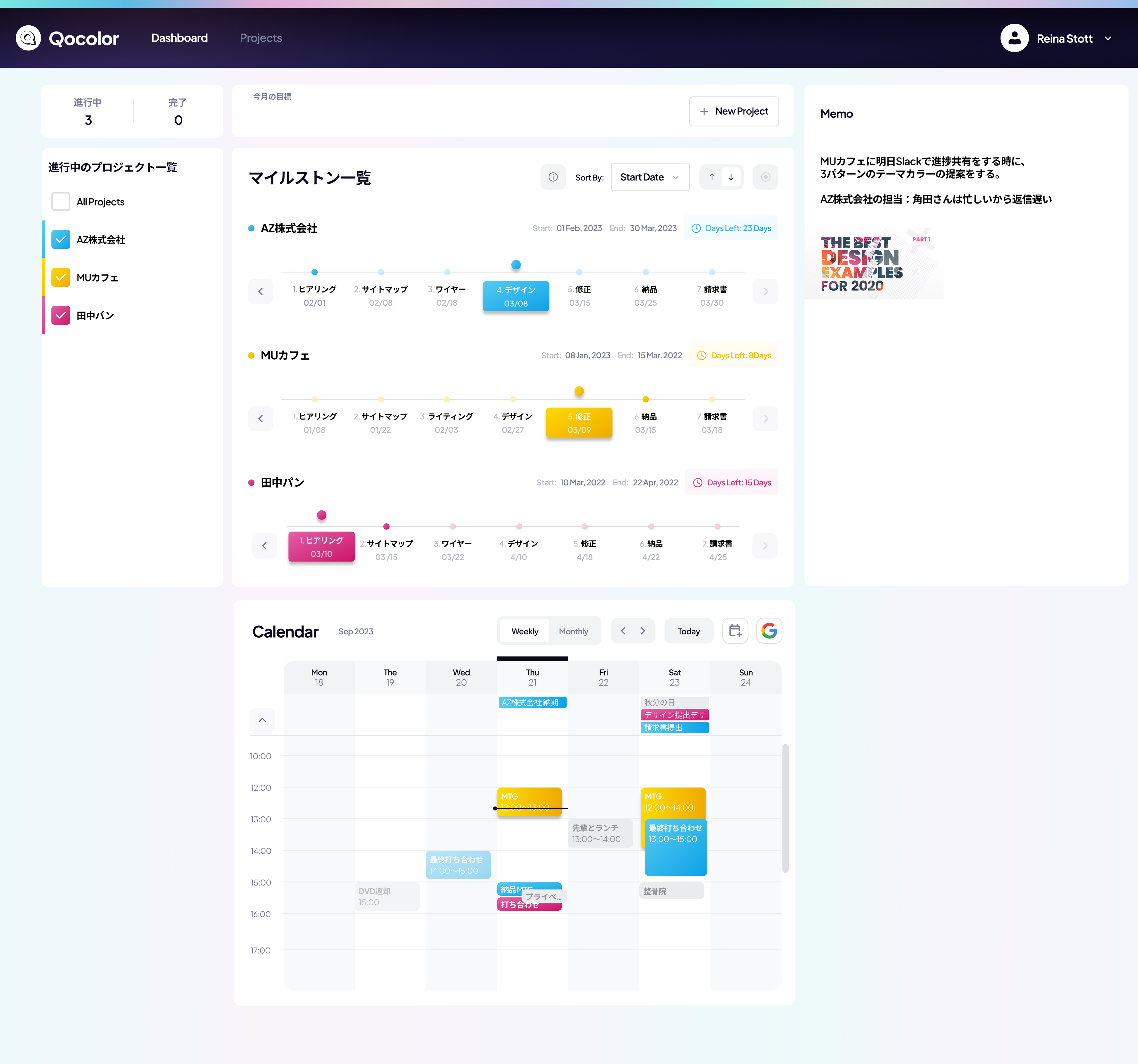
Task: Jump to Today in the calendar
Action: tap(689, 631)
